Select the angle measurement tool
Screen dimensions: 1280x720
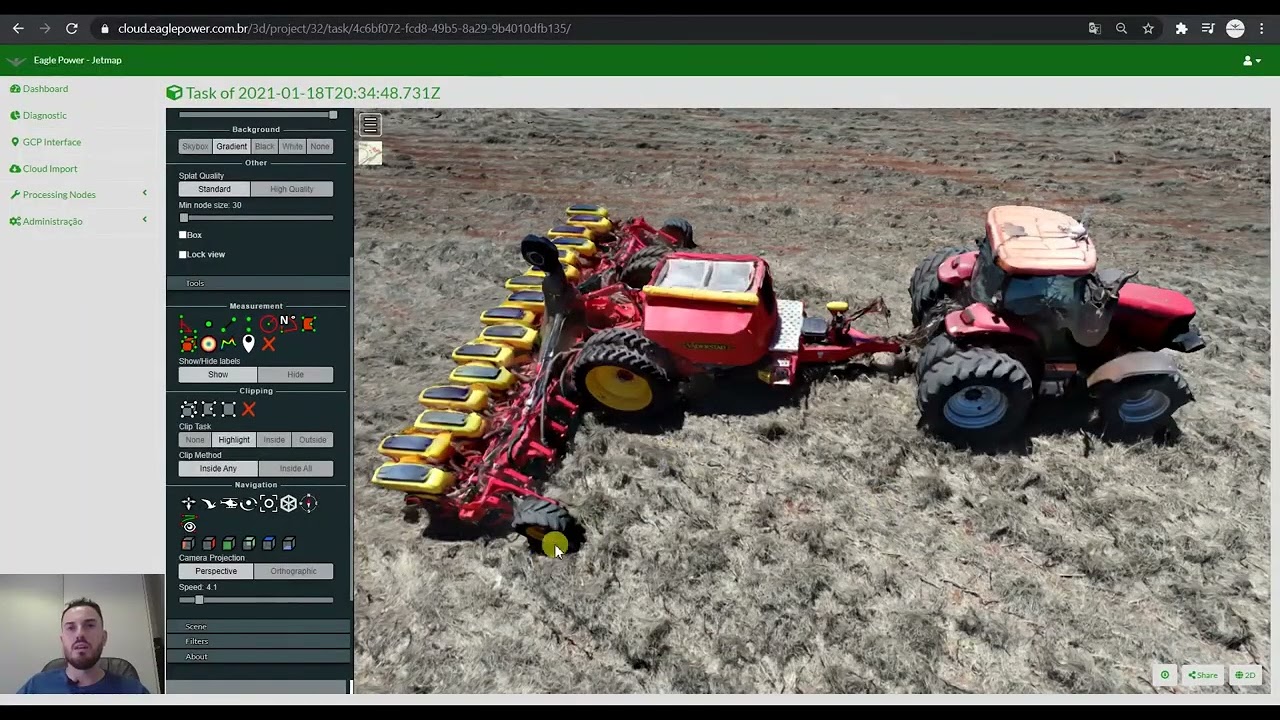coord(188,324)
